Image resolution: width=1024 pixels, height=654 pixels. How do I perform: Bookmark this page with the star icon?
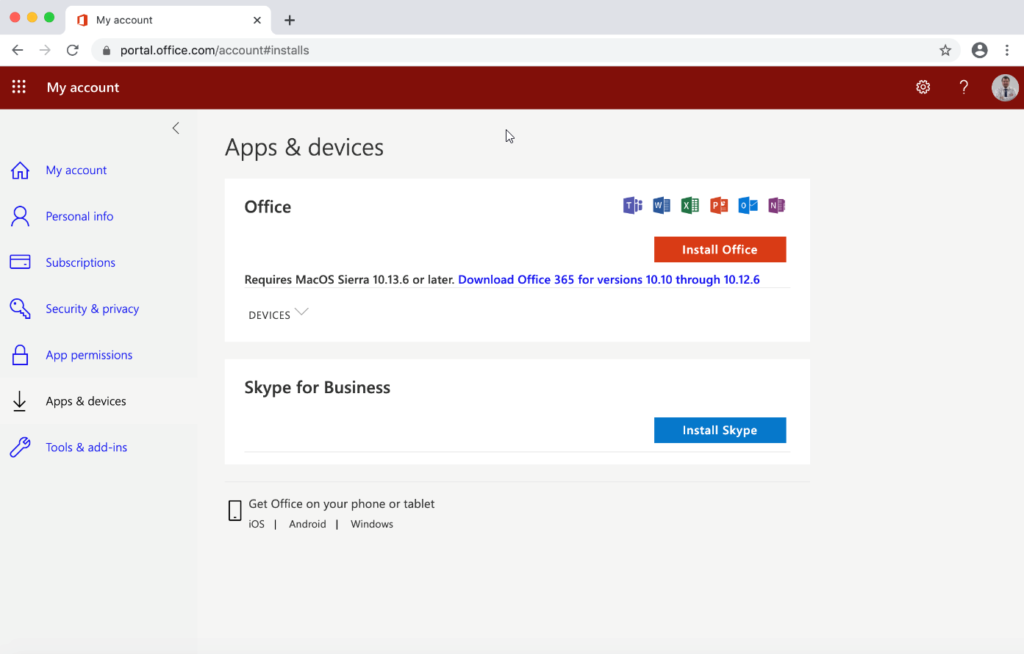point(945,50)
